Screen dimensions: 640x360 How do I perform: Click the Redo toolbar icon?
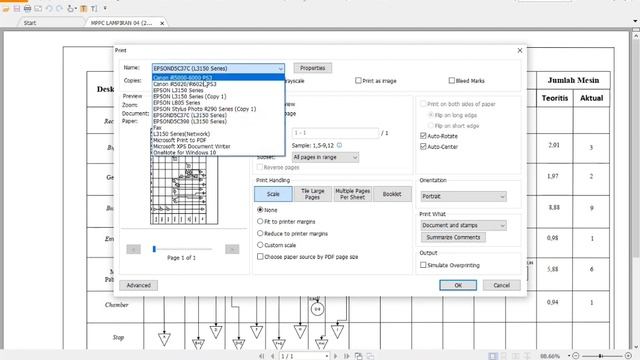pos(60,8)
